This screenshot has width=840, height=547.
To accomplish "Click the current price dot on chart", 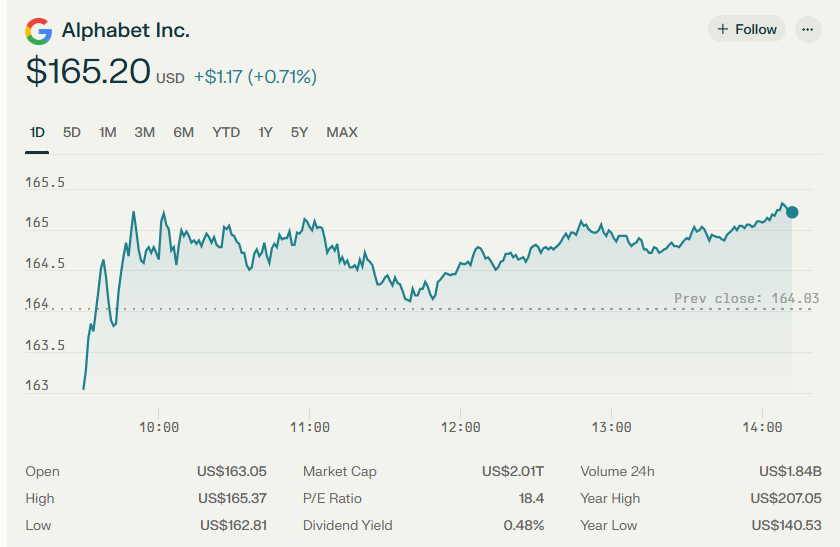I will pyautogui.click(x=792, y=213).
